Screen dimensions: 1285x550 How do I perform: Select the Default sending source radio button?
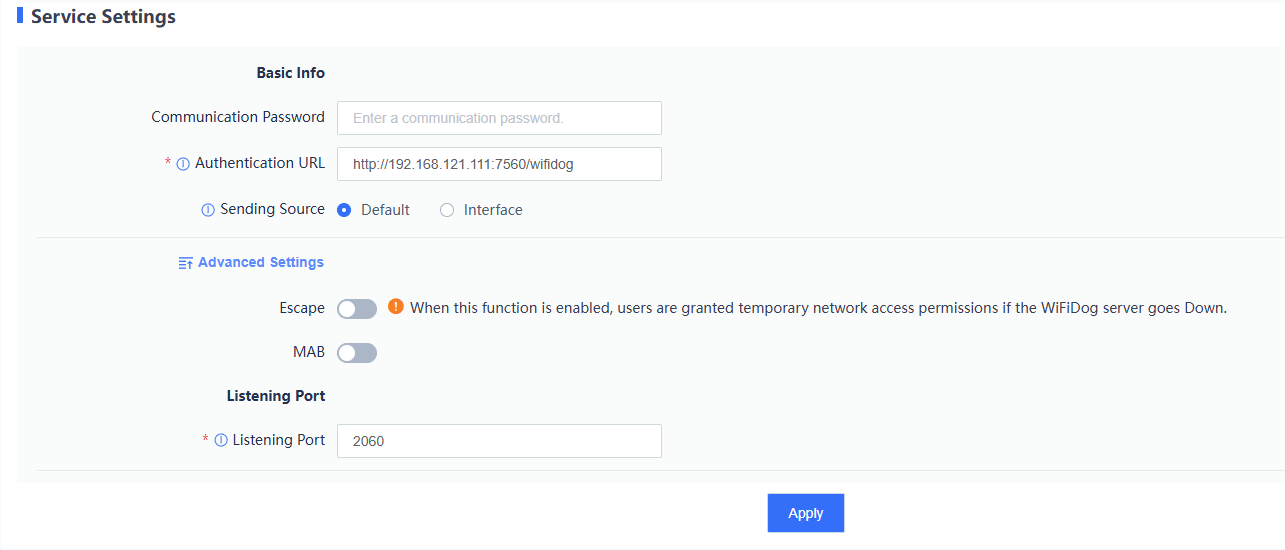pos(344,210)
